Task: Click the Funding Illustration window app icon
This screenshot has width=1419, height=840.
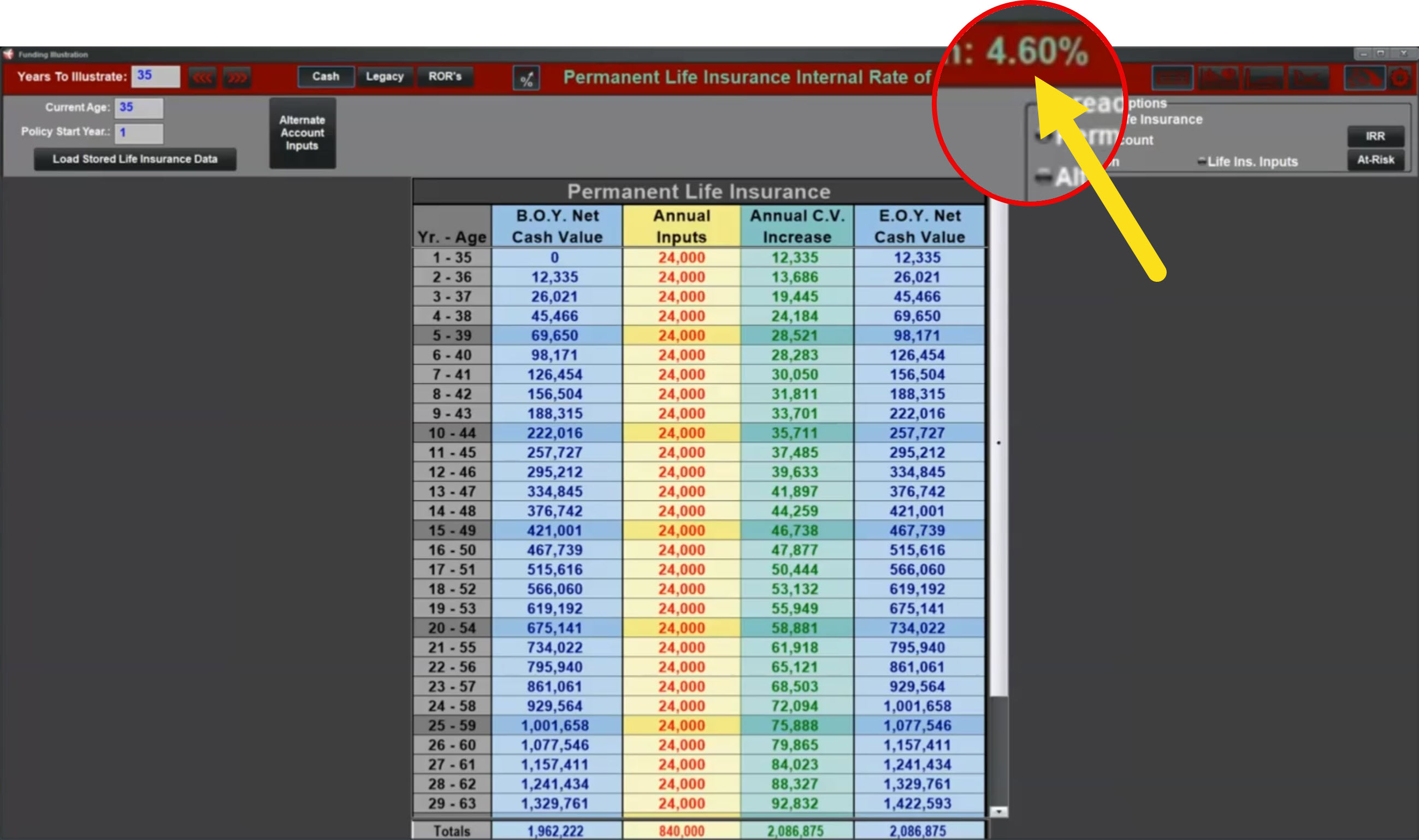Action: pyautogui.click(x=9, y=54)
